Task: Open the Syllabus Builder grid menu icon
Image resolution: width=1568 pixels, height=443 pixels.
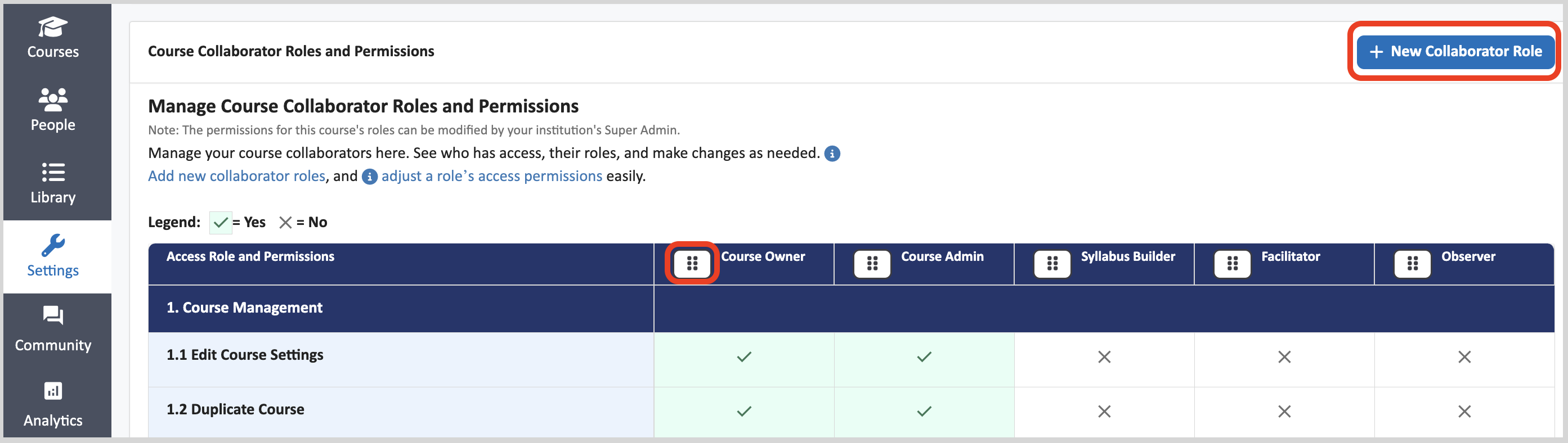Action: pos(1052,263)
